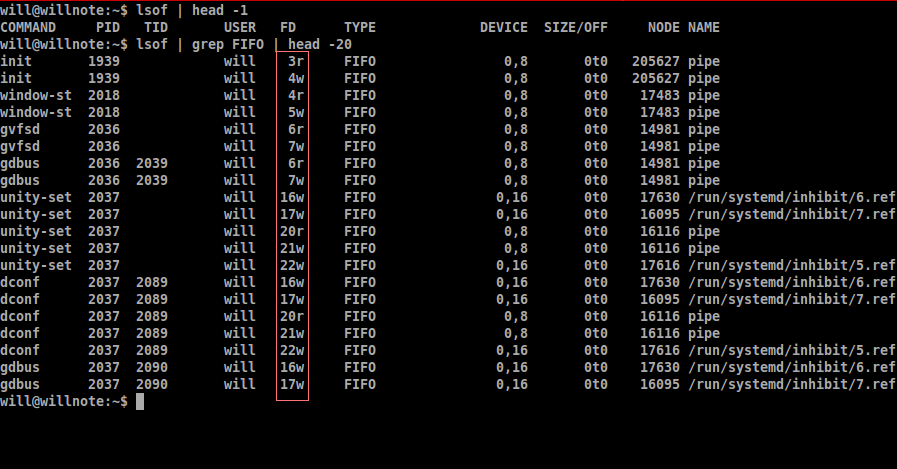The width and height of the screenshot is (897, 469).
Task: Click the NODE column header
Action: coord(664,27)
